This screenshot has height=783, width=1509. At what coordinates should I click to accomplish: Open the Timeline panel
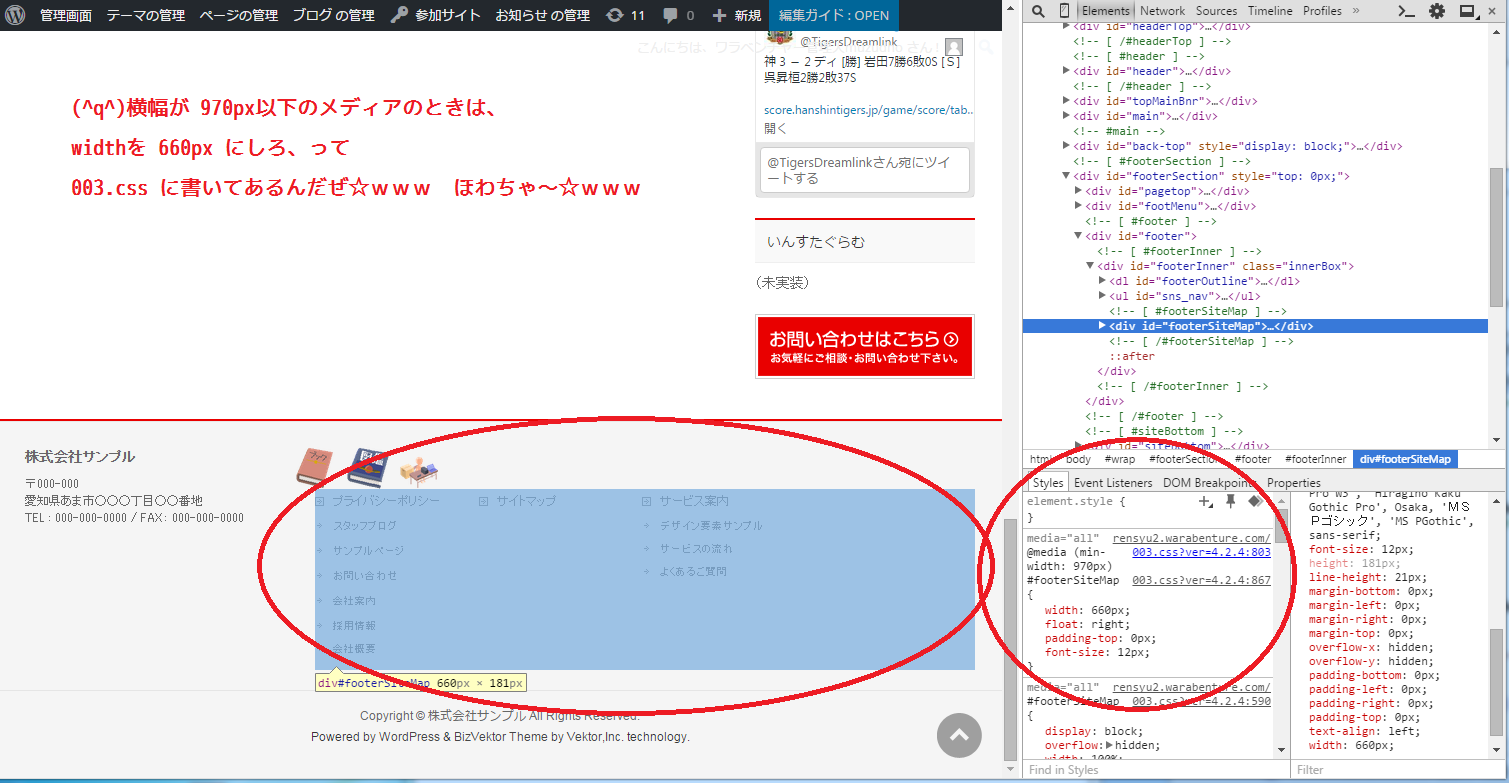[x=1270, y=11]
